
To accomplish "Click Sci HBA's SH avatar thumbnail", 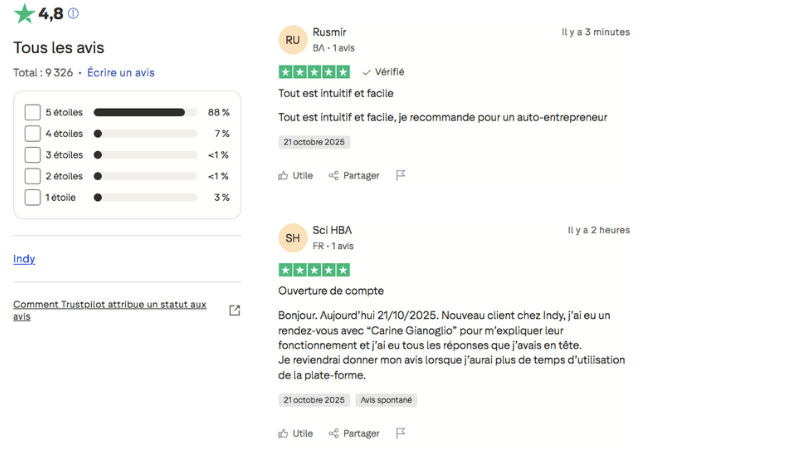I will [x=292, y=238].
